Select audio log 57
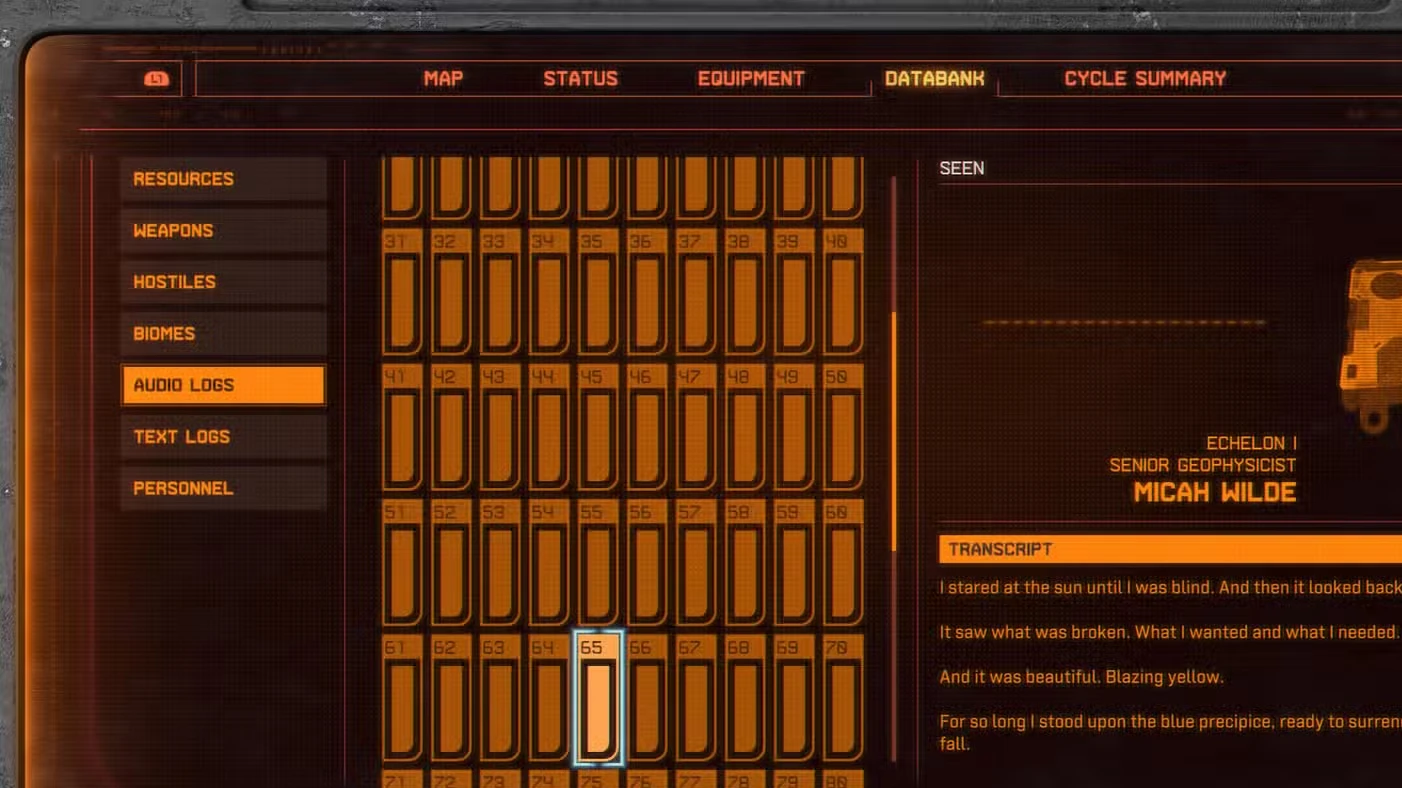 695,562
